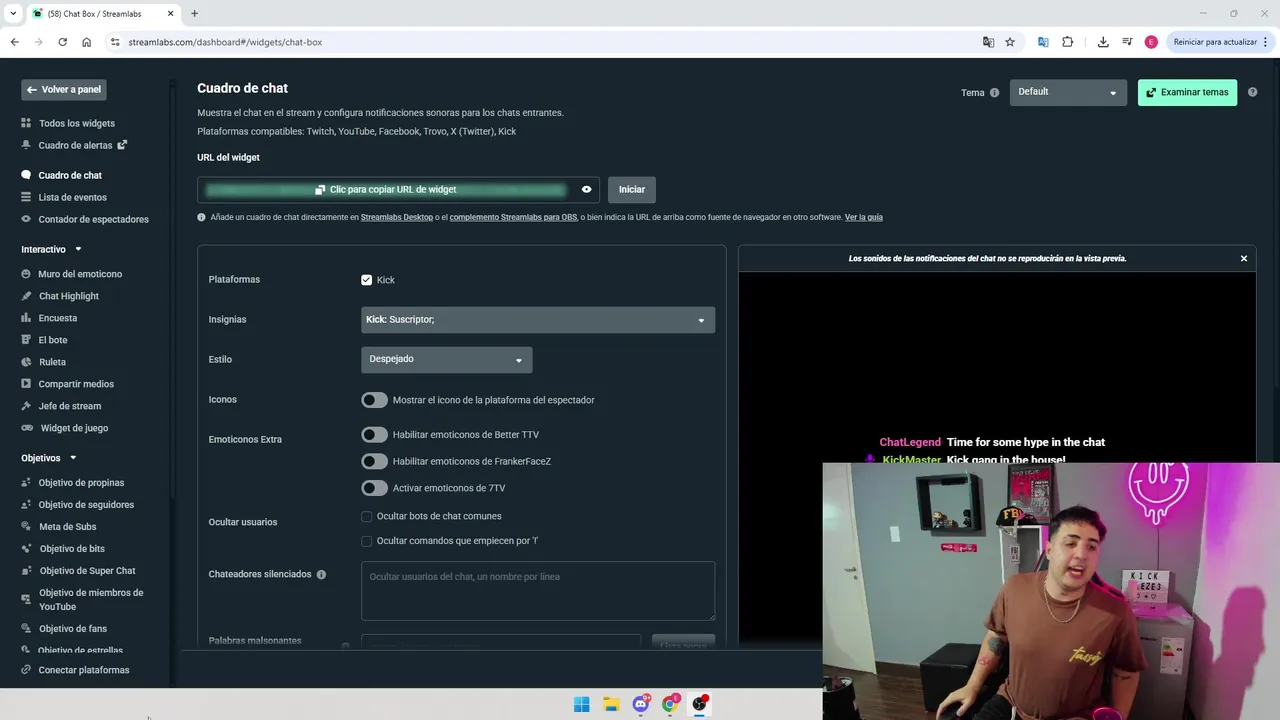Uncheck the Kick platform checkbox
This screenshot has width=1280, height=720.
[x=367, y=280]
